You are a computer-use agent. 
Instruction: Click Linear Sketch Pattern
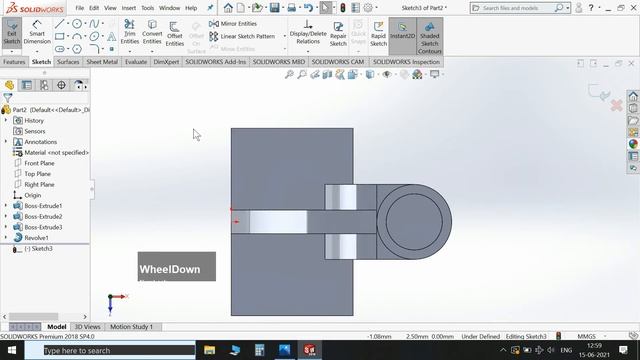click(242, 36)
